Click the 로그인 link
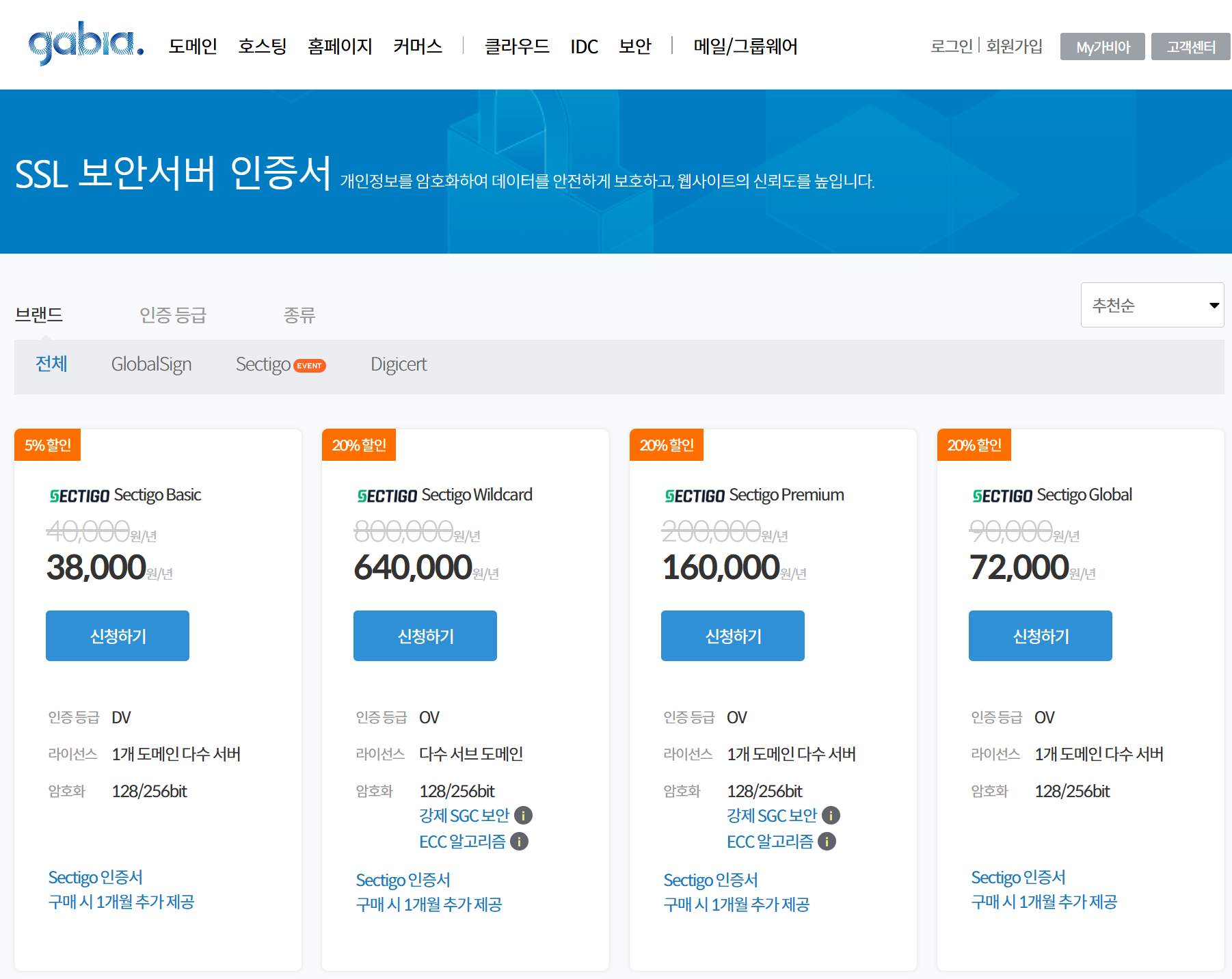 [x=952, y=45]
